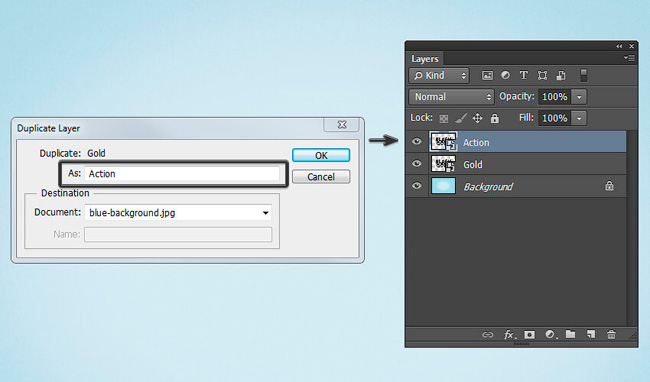650x382 pixels.
Task: Click the Fill 100% value field
Action: click(554, 118)
